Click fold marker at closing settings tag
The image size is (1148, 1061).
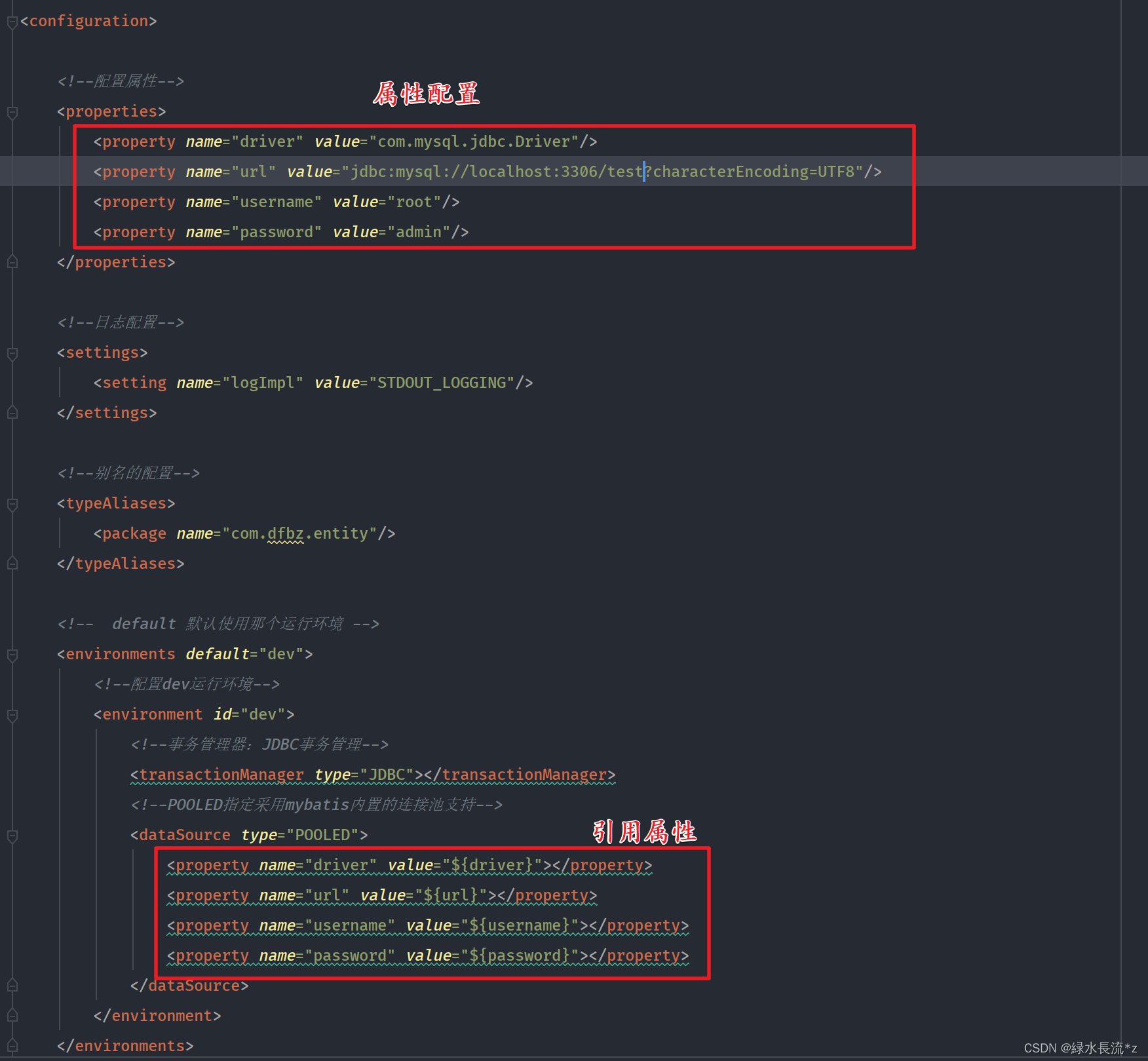12,413
